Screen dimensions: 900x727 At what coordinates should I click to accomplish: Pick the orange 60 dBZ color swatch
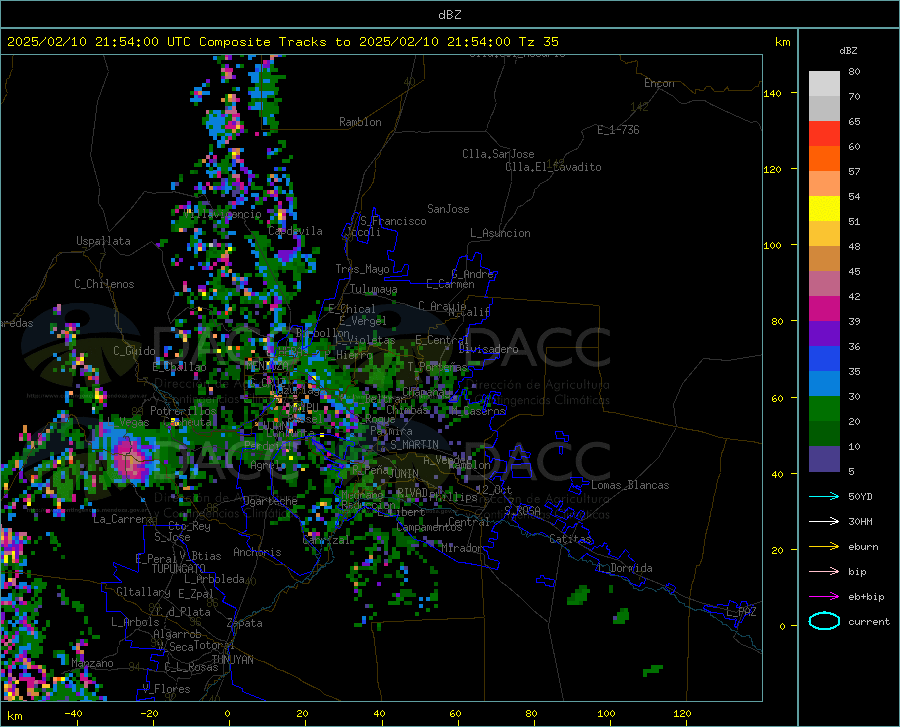tap(824, 159)
